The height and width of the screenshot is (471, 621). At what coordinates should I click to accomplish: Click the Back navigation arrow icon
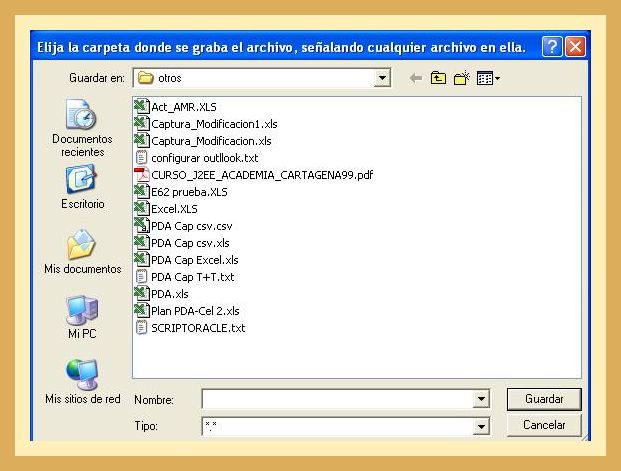click(415, 78)
